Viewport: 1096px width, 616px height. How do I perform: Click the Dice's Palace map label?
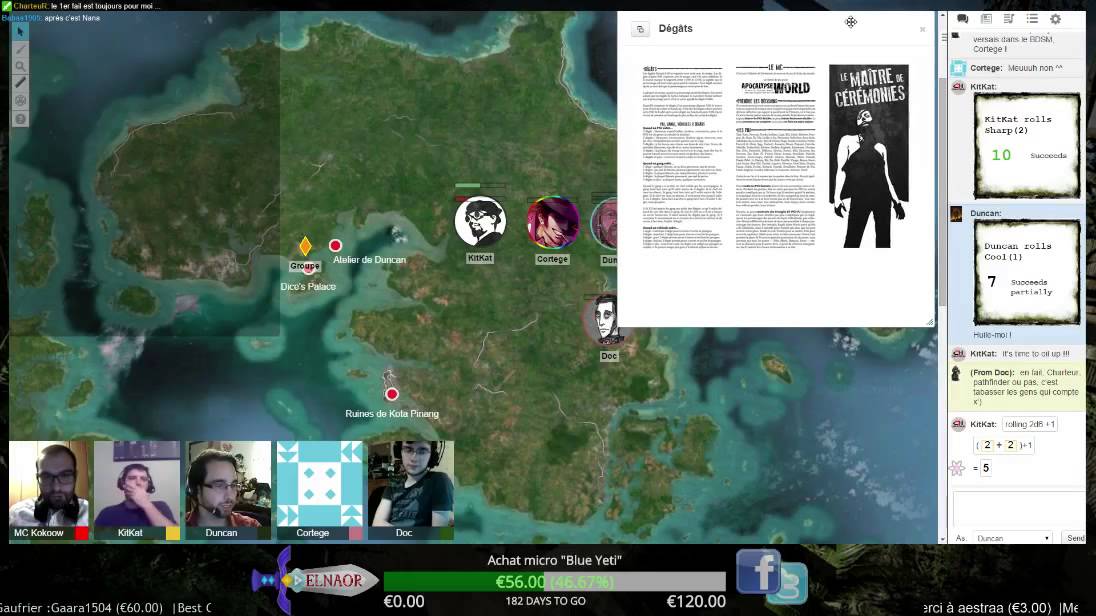(x=308, y=287)
